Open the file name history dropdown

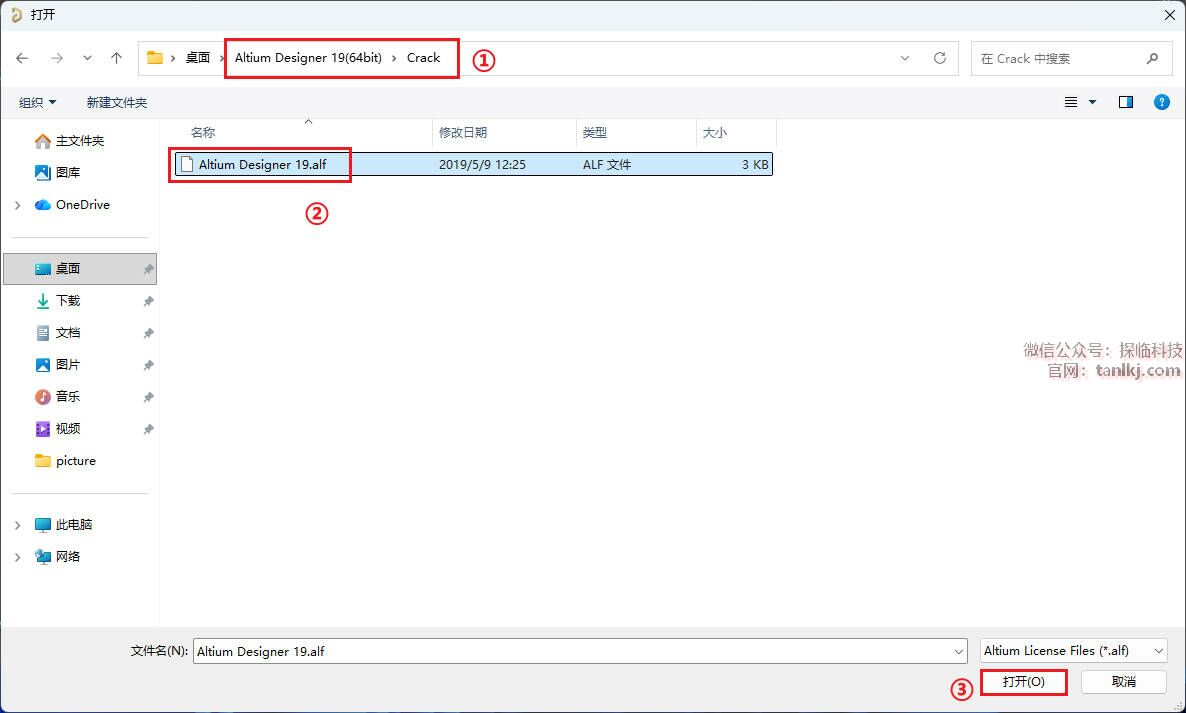(x=958, y=651)
